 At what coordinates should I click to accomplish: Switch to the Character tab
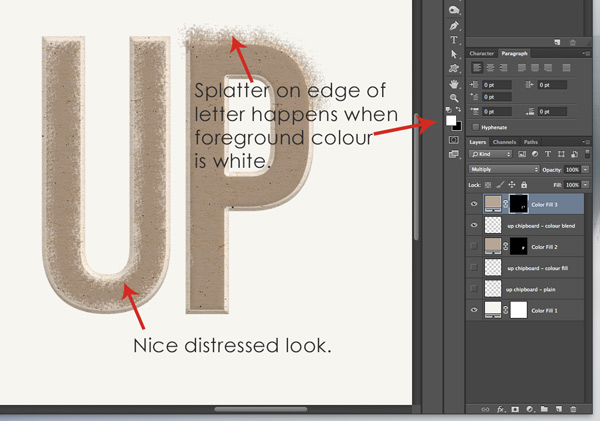483,53
